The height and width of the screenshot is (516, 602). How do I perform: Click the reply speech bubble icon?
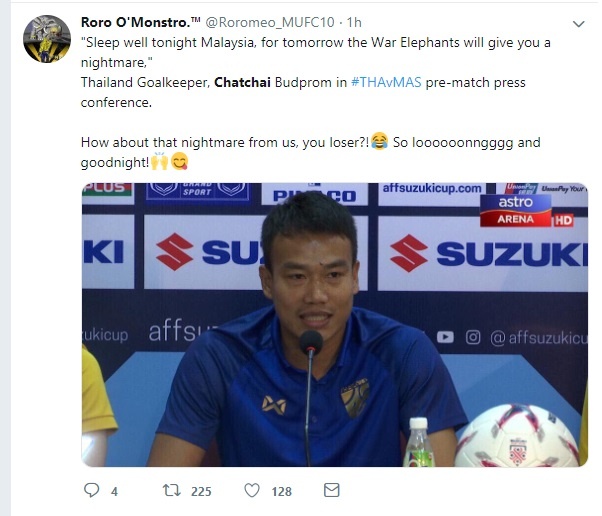pos(91,490)
